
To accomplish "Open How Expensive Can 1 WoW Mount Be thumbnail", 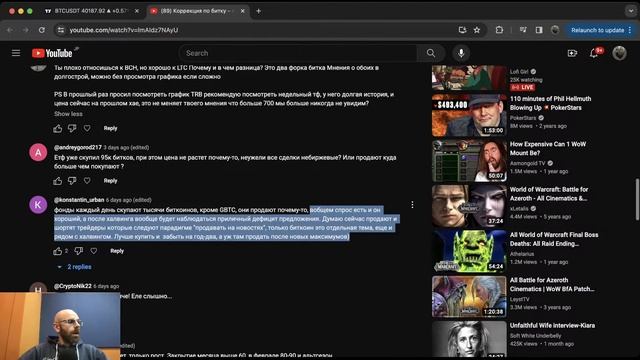I will tap(469, 160).
